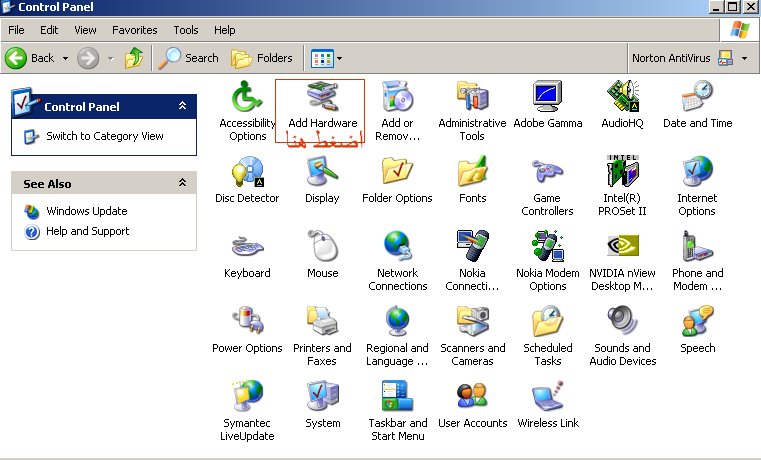Open Internet Options
Image resolution: width=761 pixels, height=460 pixels.
(x=697, y=186)
